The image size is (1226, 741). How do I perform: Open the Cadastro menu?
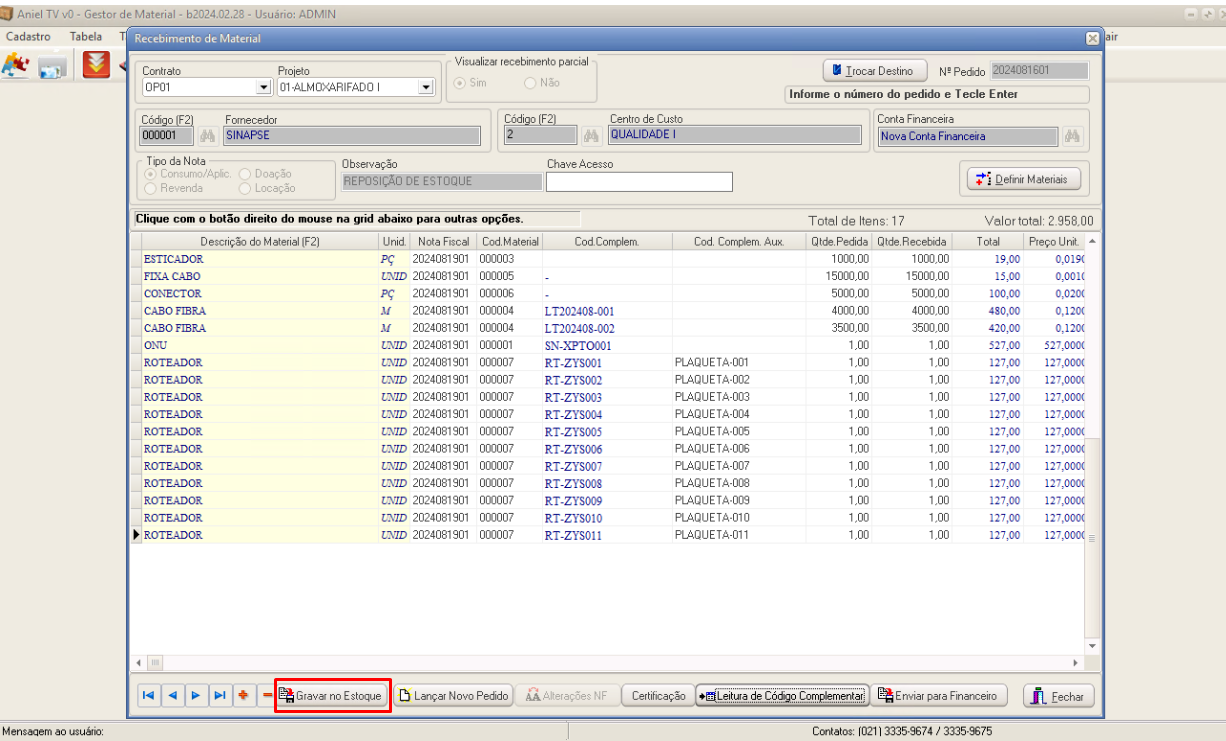(28, 37)
